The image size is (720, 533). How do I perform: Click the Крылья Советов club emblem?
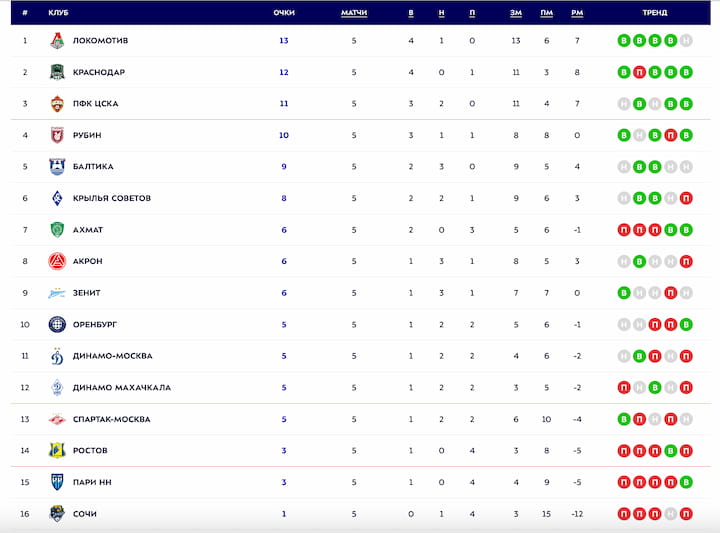(57, 198)
